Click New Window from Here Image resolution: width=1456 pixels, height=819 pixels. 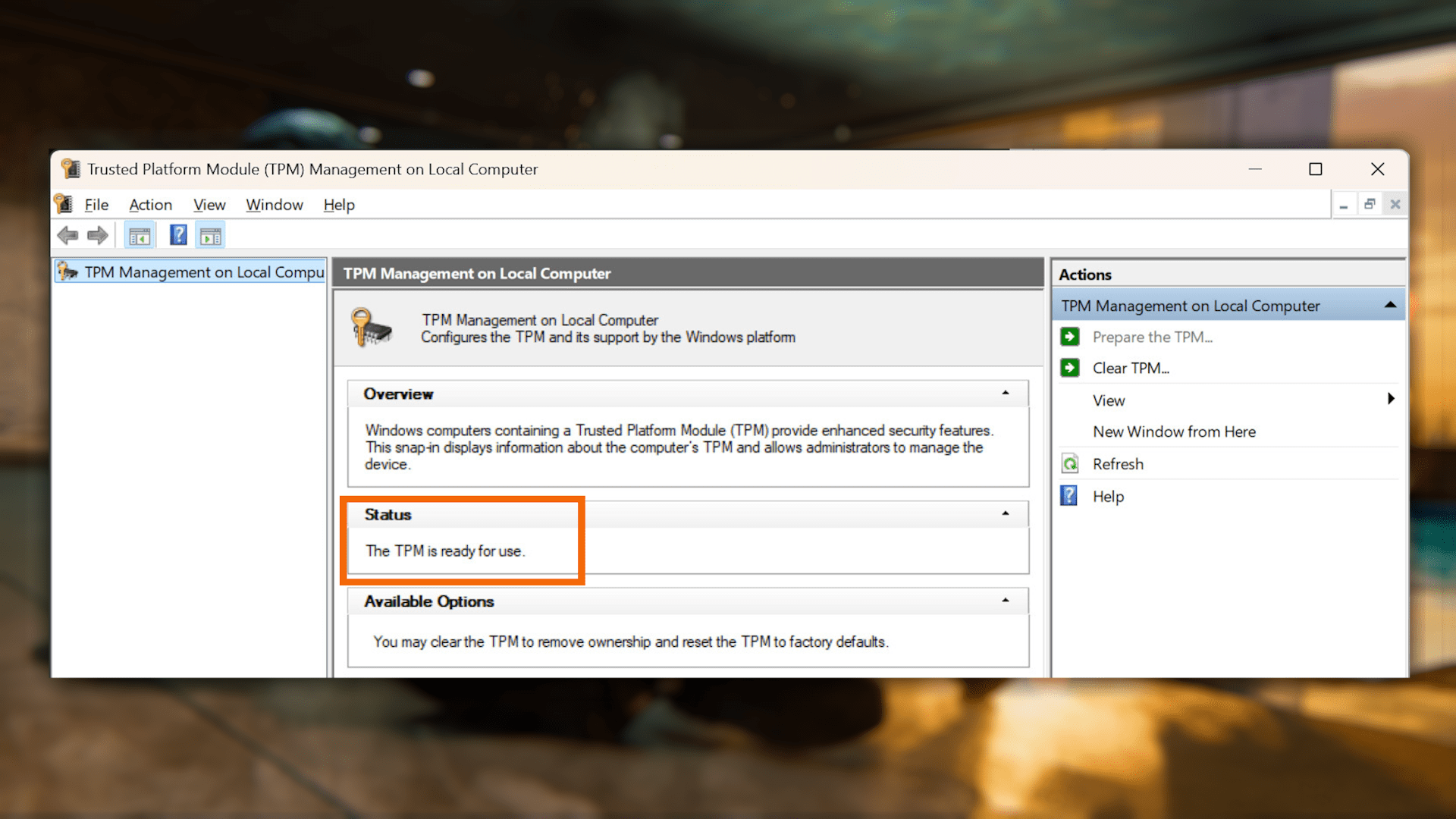click(1174, 431)
